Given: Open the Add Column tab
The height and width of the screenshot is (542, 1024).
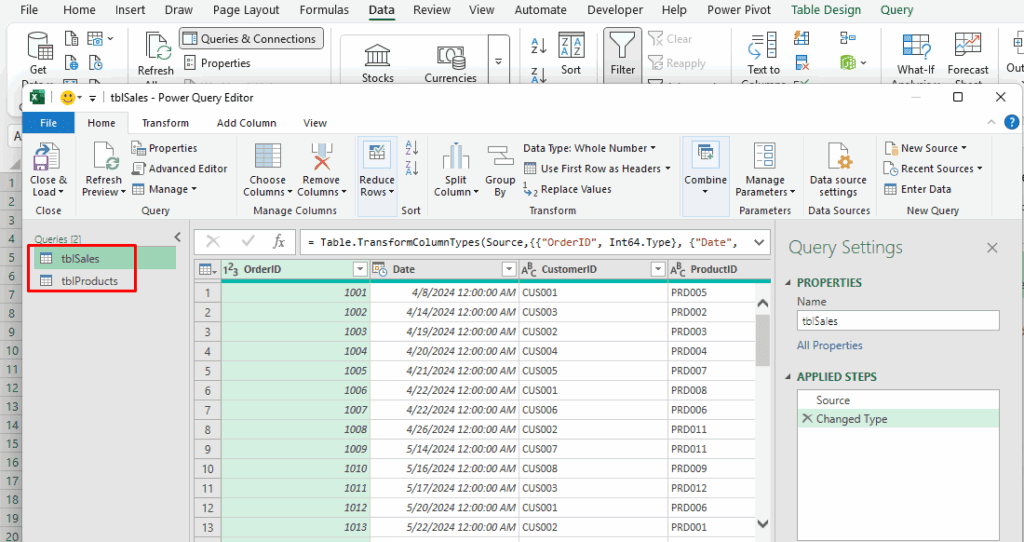Looking at the screenshot, I should coord(246,123).
